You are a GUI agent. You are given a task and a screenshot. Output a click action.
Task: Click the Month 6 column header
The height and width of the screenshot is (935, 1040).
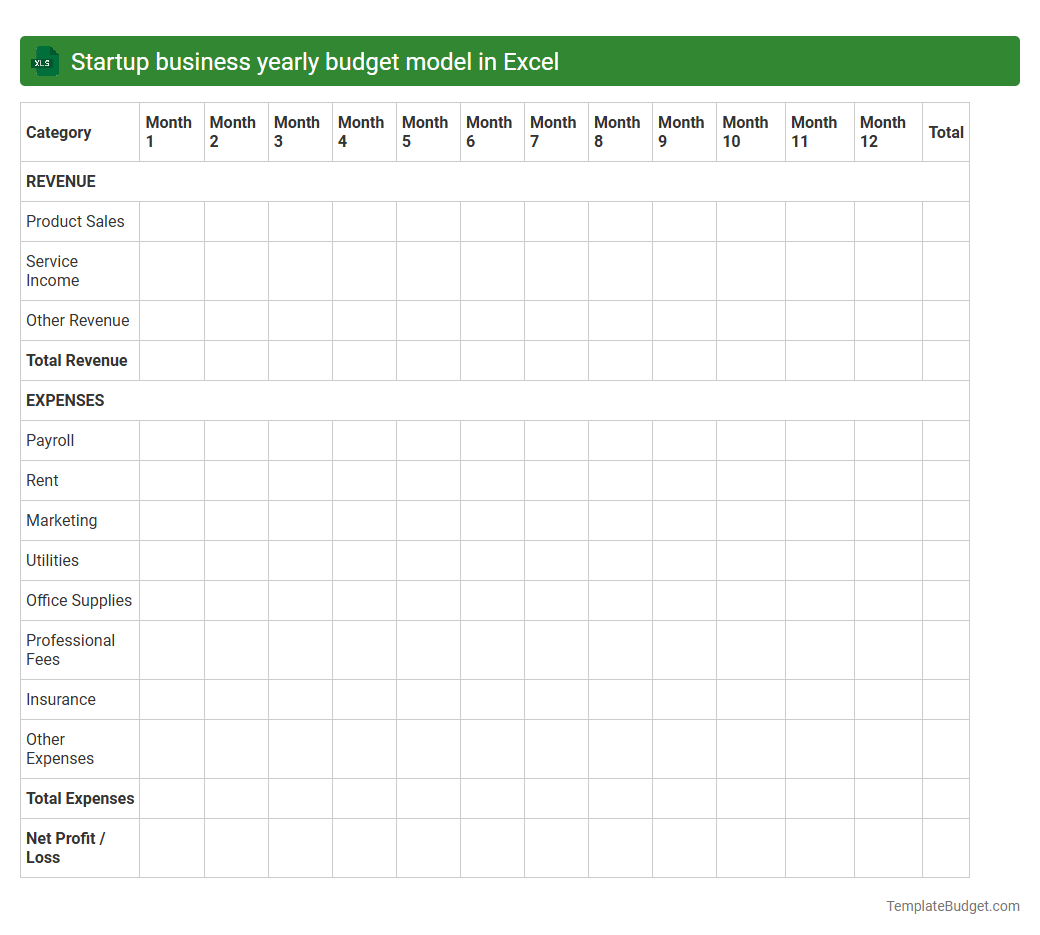point(489,131)
